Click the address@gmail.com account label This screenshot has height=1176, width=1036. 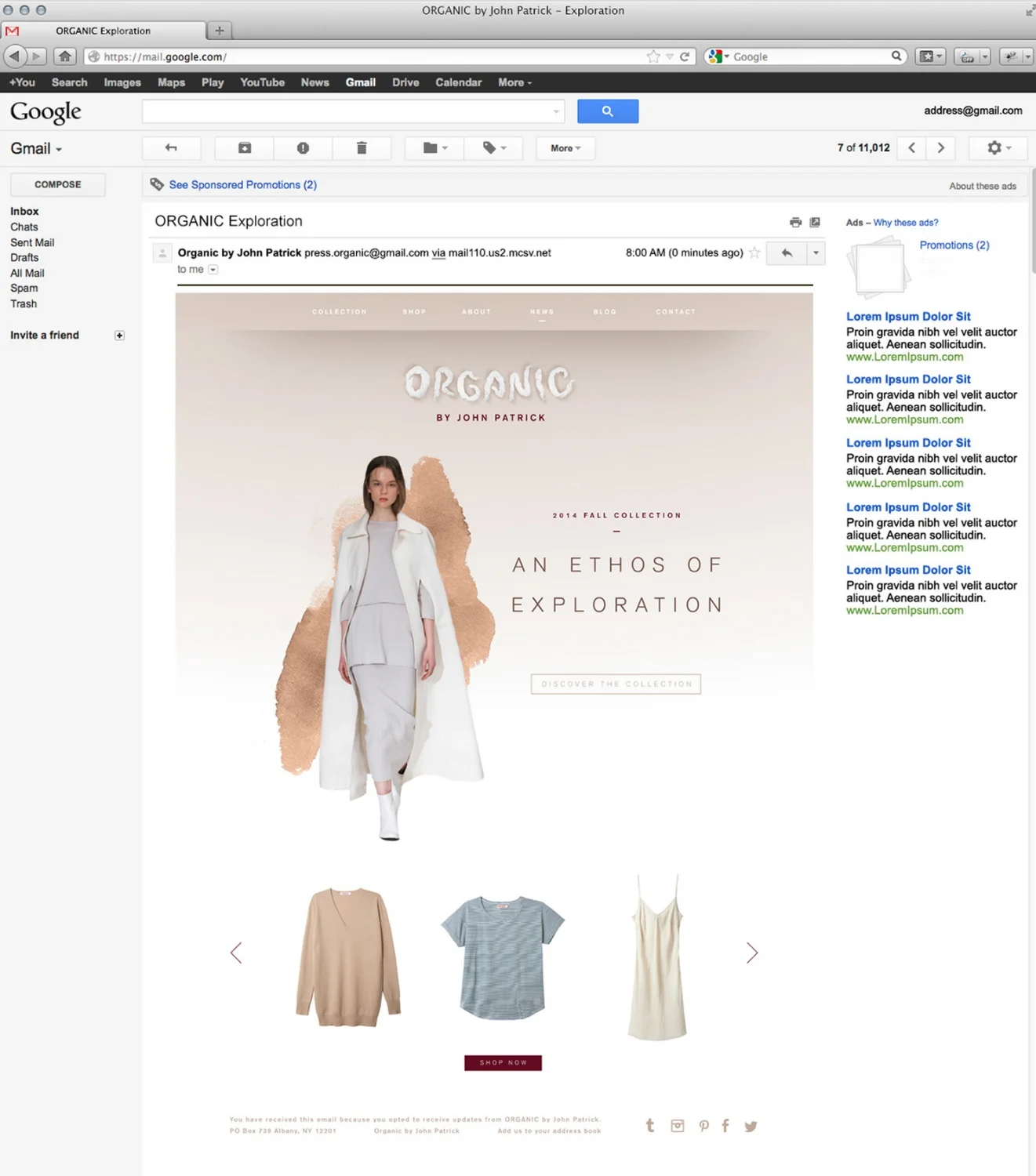coord(972,111)
